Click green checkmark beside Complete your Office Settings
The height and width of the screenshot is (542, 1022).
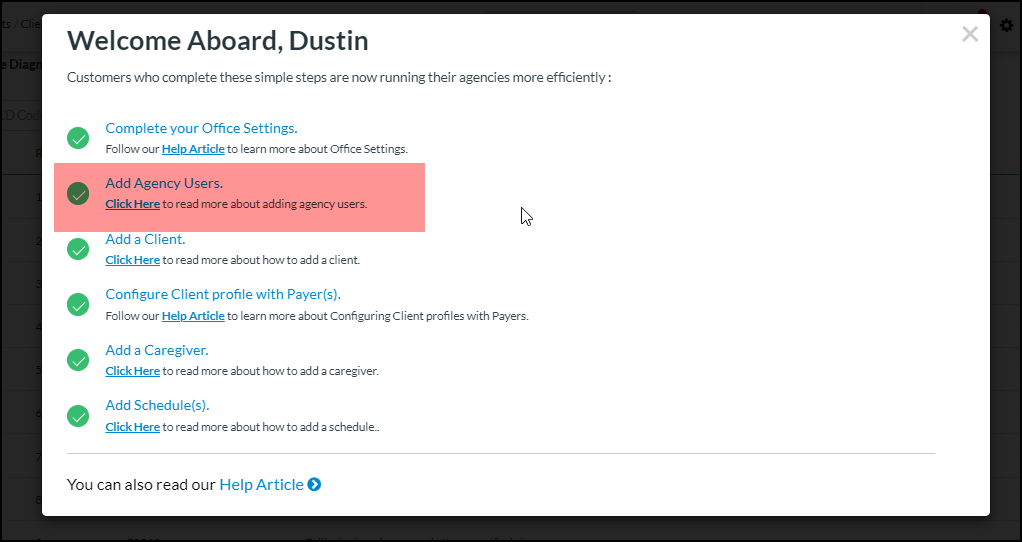point(78,138)
